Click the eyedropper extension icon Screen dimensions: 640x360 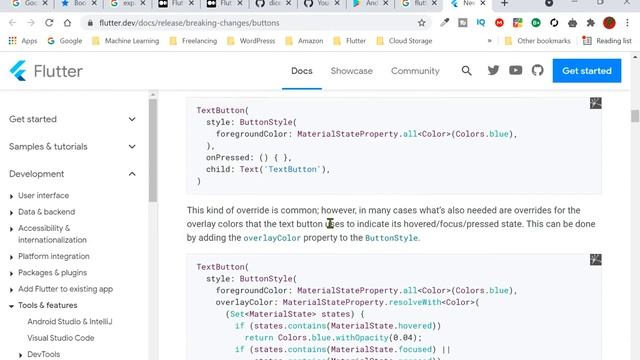pos(444,23)
